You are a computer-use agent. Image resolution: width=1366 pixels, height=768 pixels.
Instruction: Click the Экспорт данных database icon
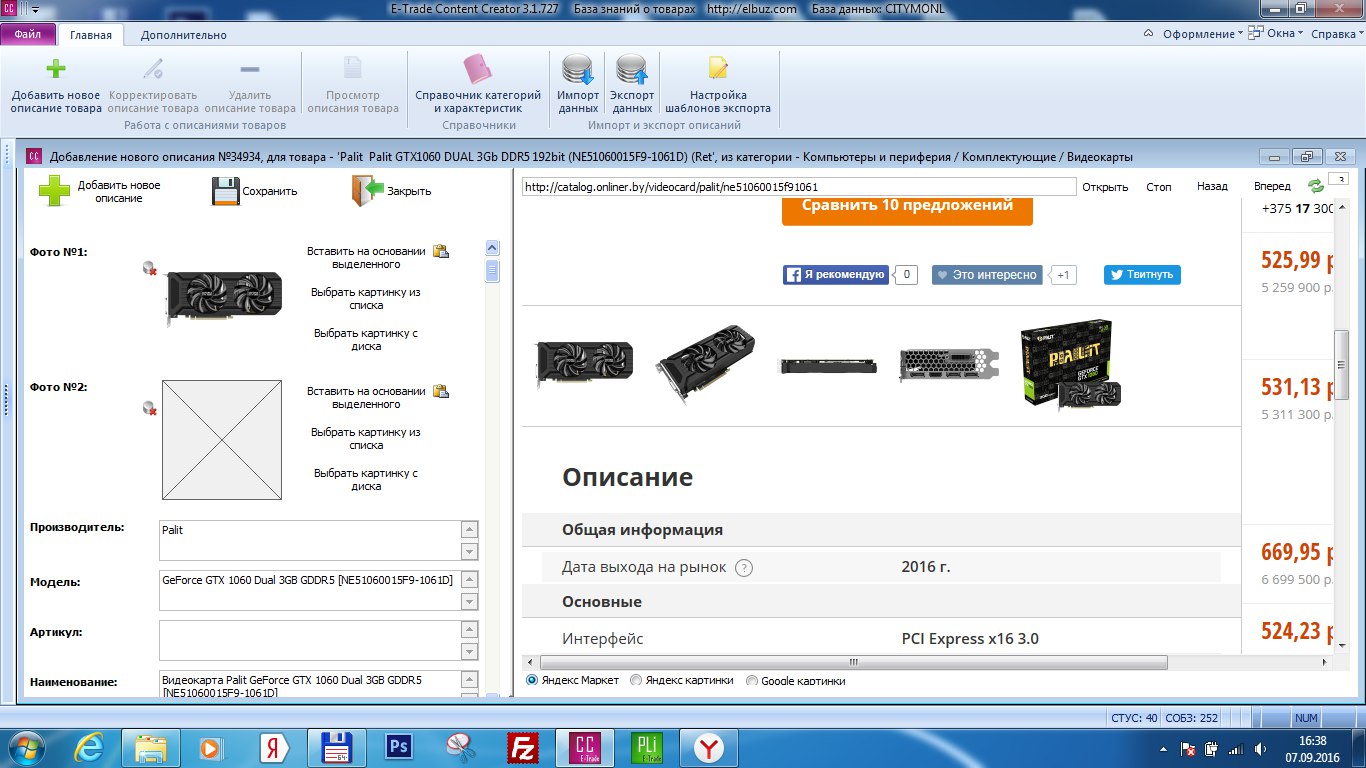(632, 70)
